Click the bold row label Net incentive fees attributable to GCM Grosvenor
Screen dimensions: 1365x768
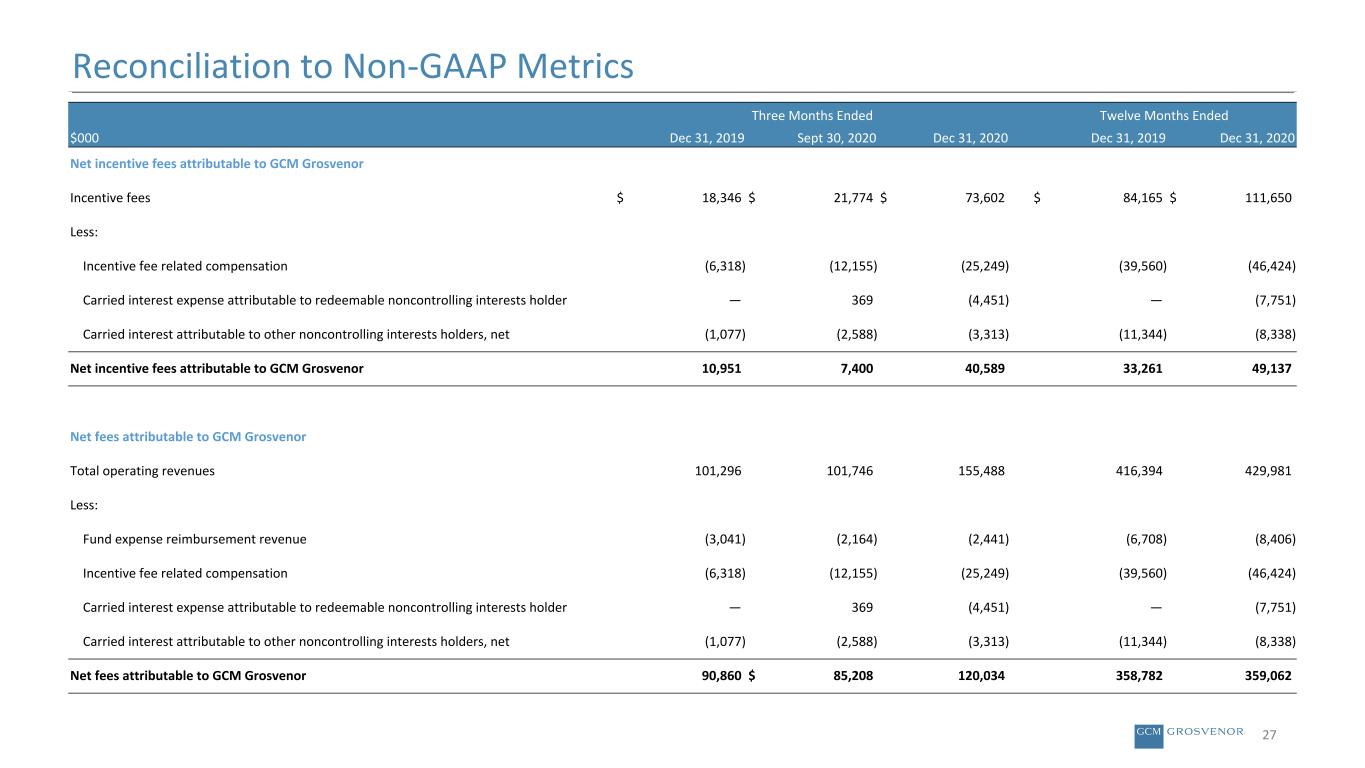[217, 368]
